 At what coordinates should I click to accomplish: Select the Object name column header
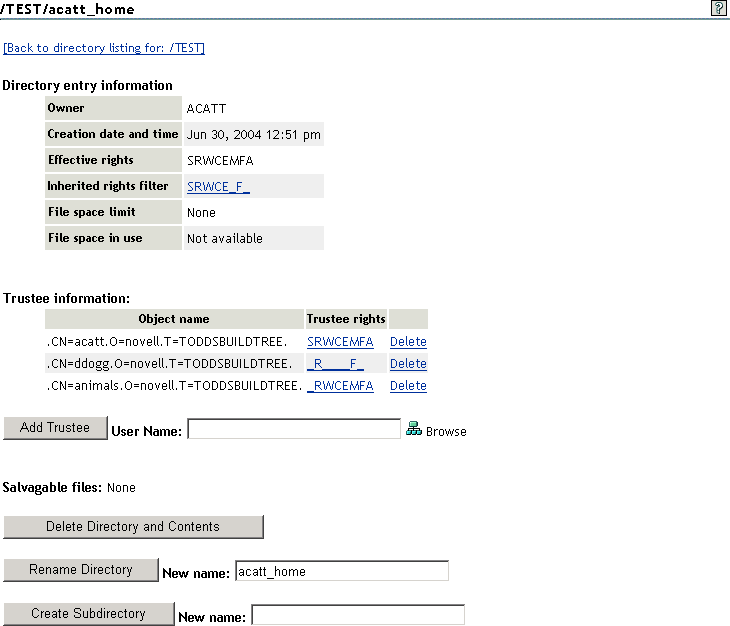tap(174, 319)
